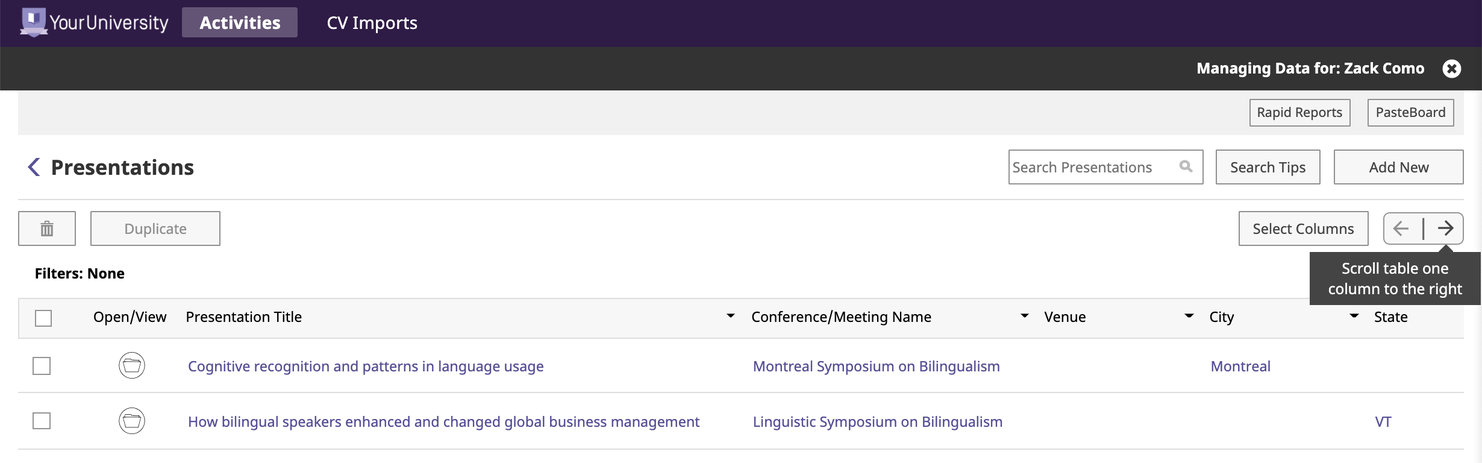Click the YourUniversity logo icon
This screenshot has height=463, width=1482.
click(x=34, y=22)
